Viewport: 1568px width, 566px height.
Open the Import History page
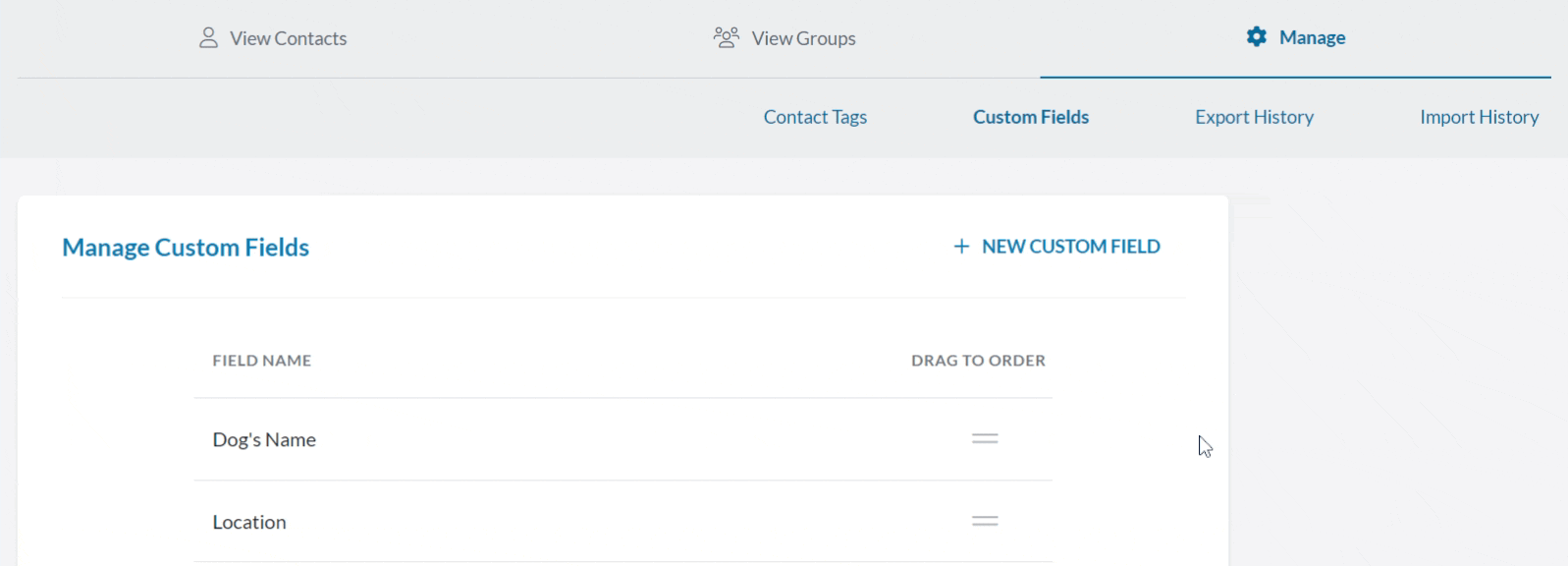pyautogui.click(x=1479, y=117)
